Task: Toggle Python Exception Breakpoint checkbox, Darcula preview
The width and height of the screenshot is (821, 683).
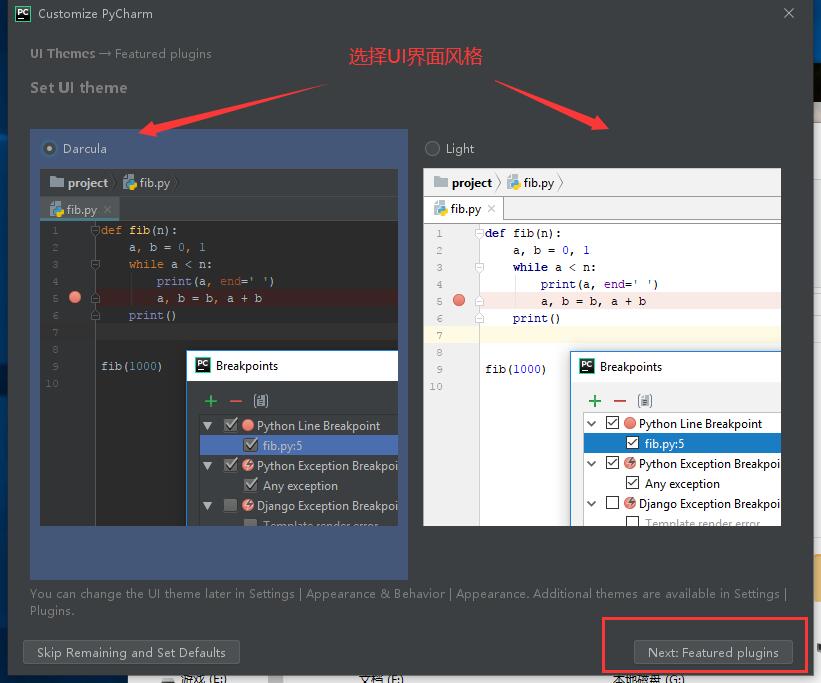Action: pyautogui.click(x=230, y=465)
